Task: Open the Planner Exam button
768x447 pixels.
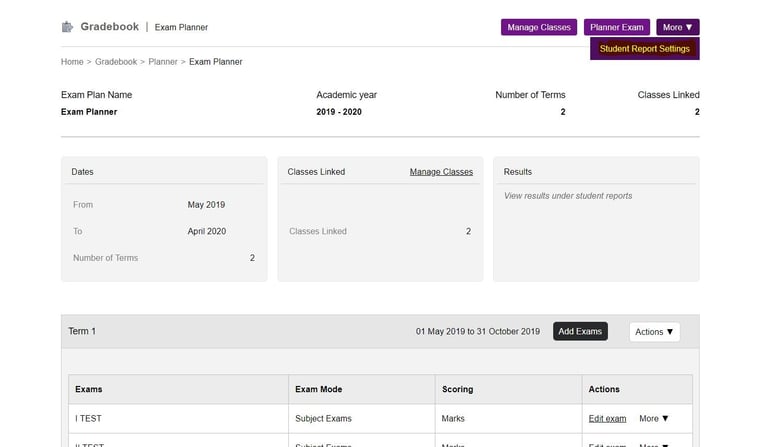Action: [617, 27]
